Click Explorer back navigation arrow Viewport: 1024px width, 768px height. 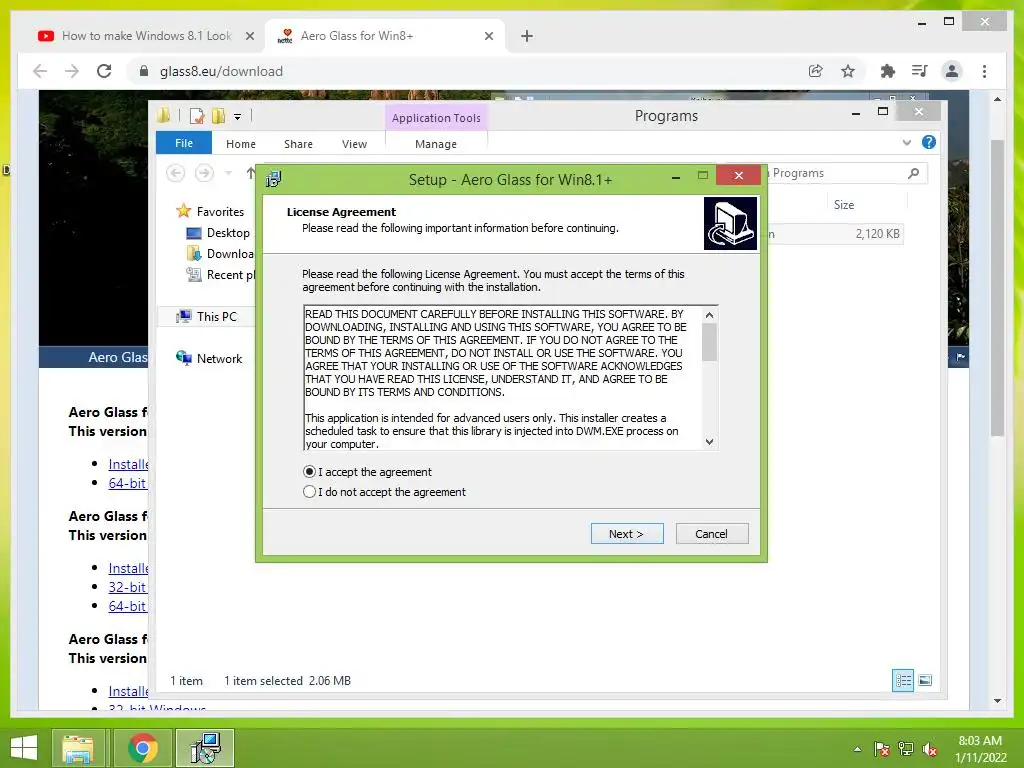(x=176, y=172)
